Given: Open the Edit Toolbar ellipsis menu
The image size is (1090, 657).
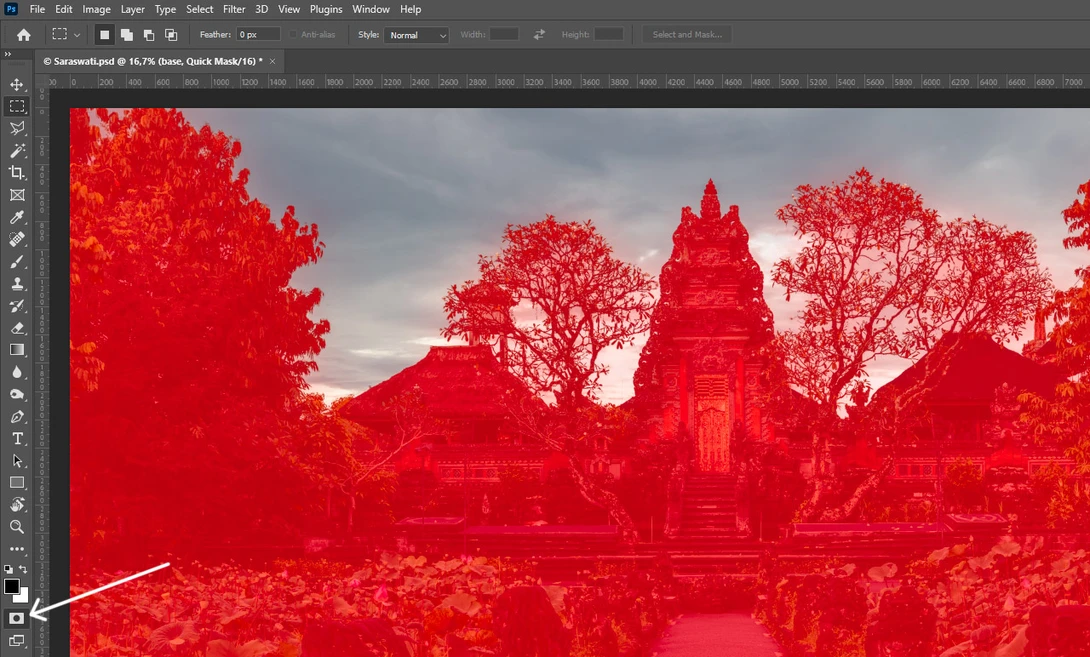Looking at the screenshot, I should tap(17, 549).
